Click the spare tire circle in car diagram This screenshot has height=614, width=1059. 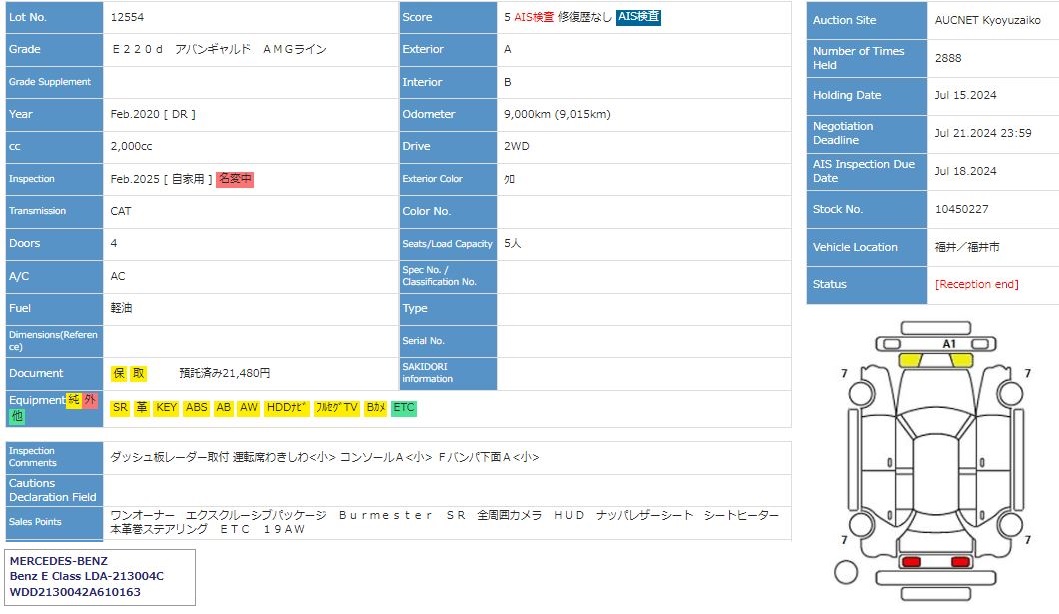845,572
